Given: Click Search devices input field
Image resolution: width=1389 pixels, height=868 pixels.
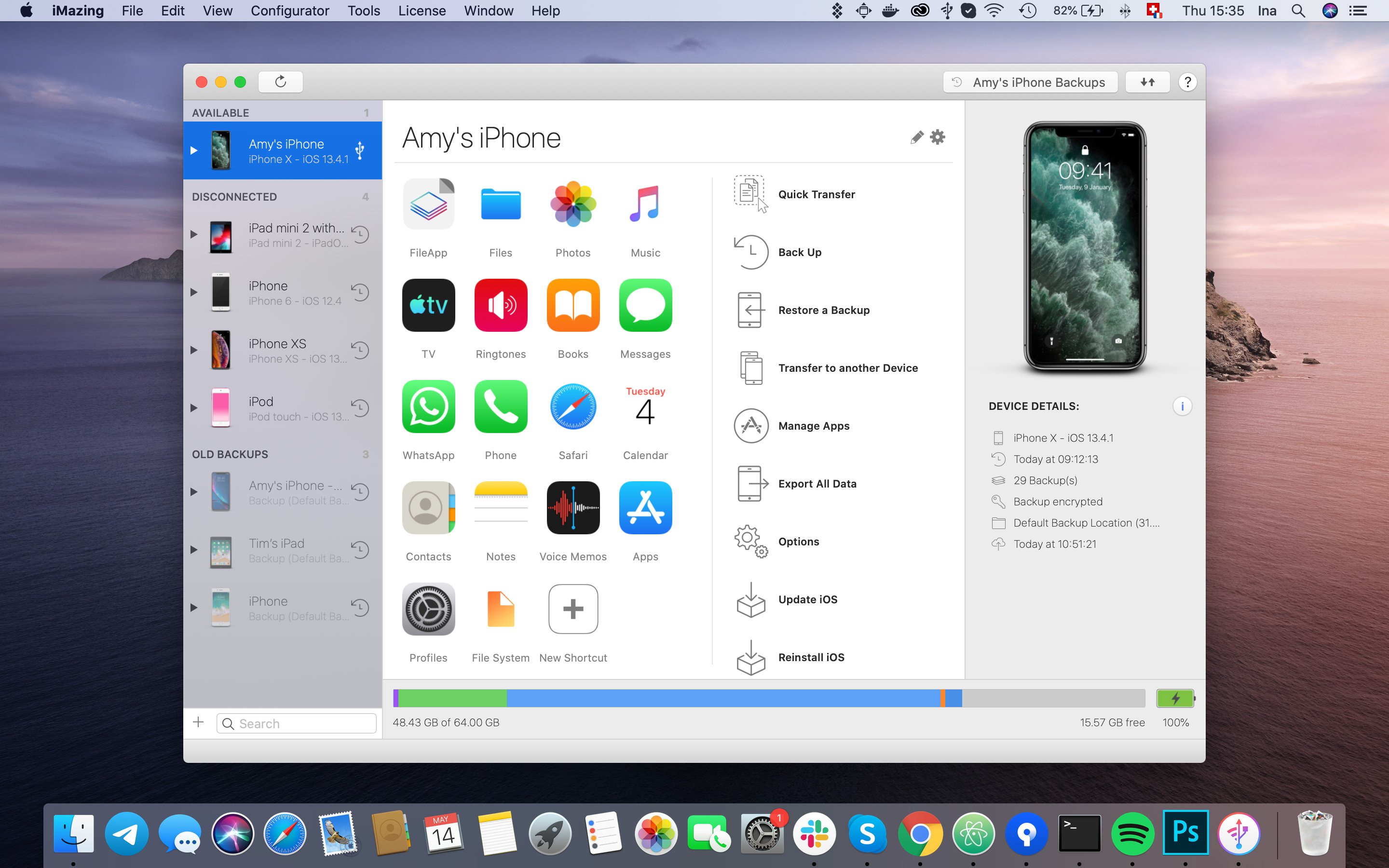Looking at the screenshot, I should tap(298, 723).
